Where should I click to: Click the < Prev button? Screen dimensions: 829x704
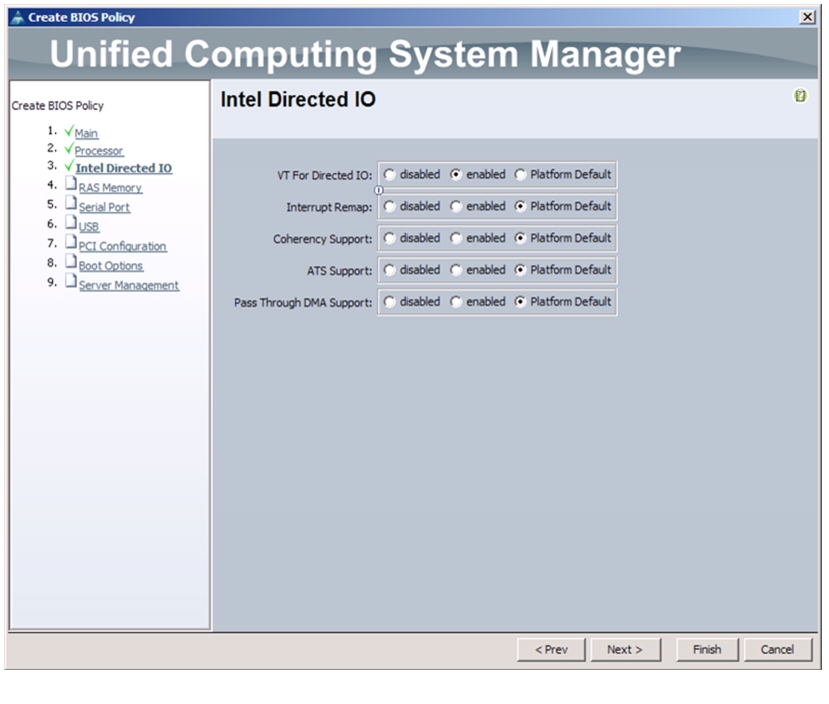tap(551, 650)
